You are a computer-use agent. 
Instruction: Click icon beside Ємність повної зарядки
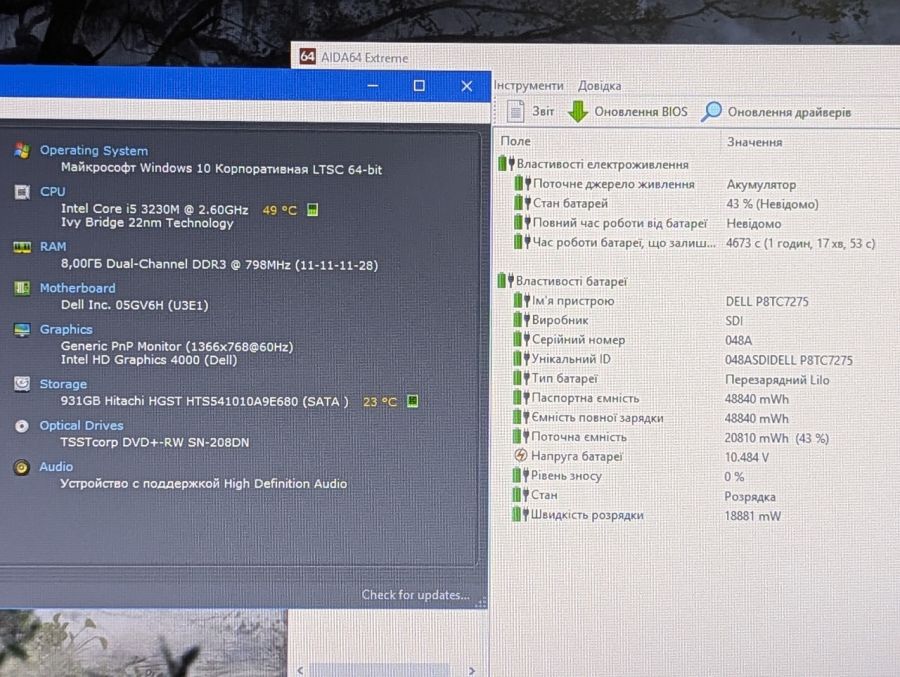(521, 417)
